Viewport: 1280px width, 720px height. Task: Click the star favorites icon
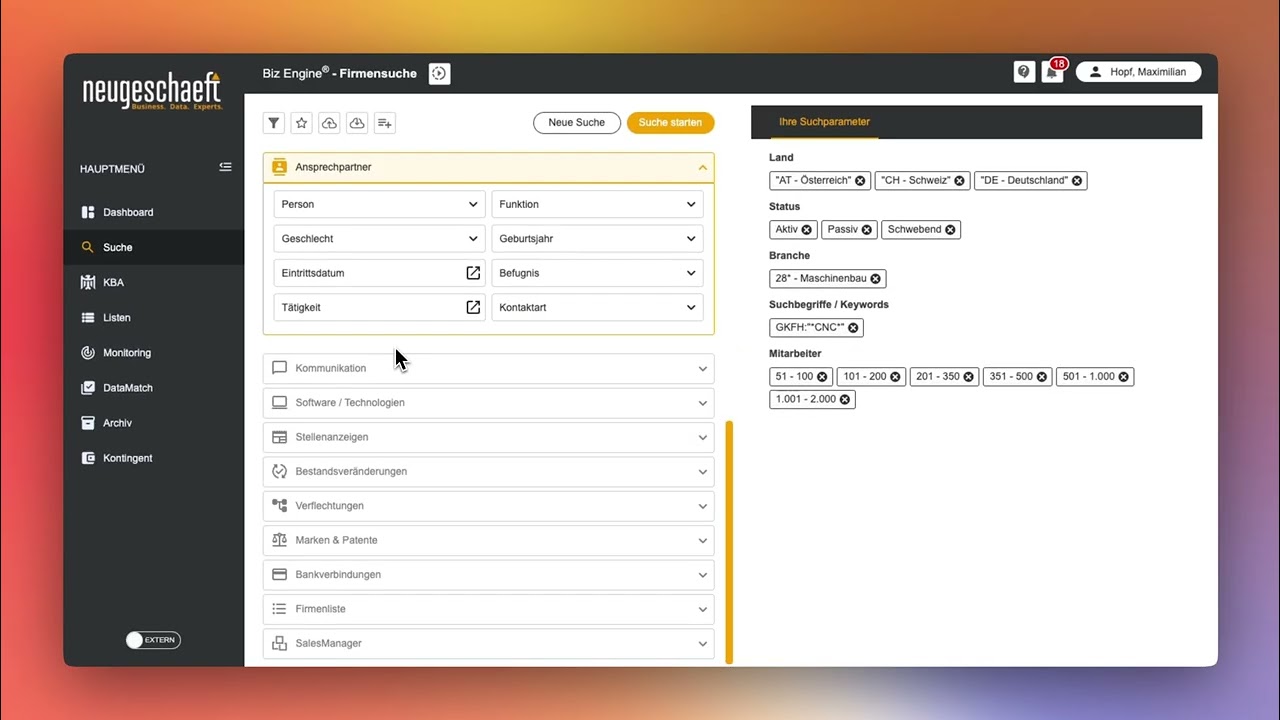point(301,123)
